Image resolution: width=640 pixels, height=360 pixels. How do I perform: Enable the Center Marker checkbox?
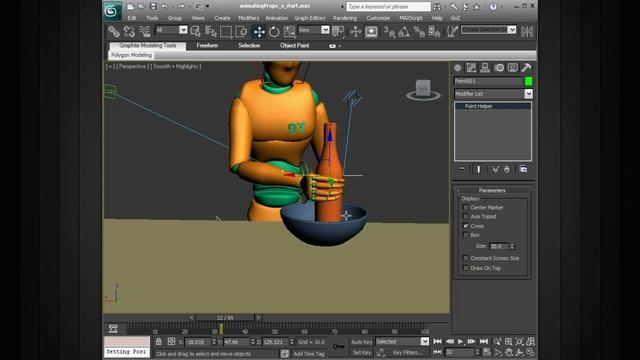(465, 207)
